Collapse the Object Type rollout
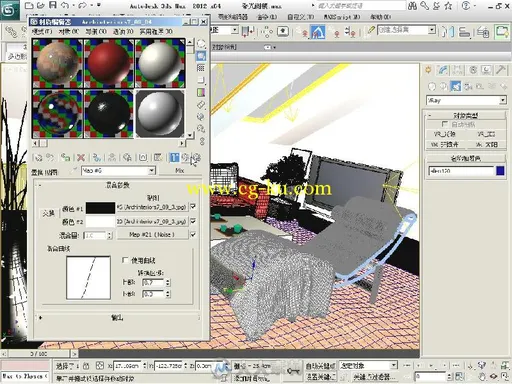 tap(466, 115)
